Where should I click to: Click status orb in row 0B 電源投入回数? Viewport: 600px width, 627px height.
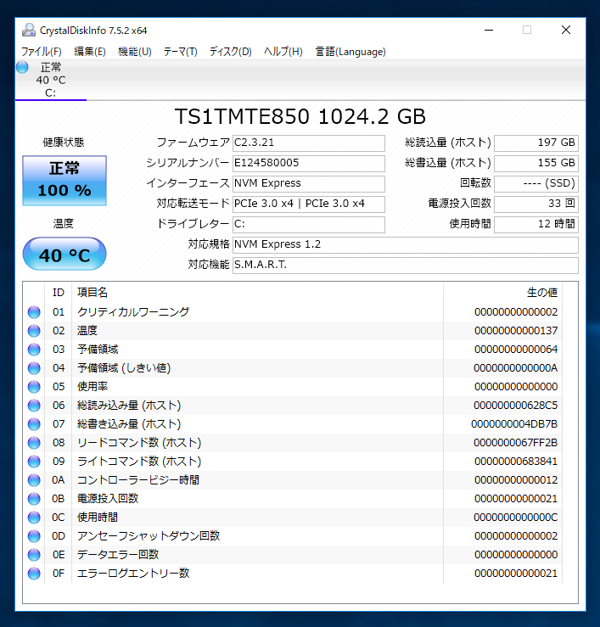coord(34,499)
